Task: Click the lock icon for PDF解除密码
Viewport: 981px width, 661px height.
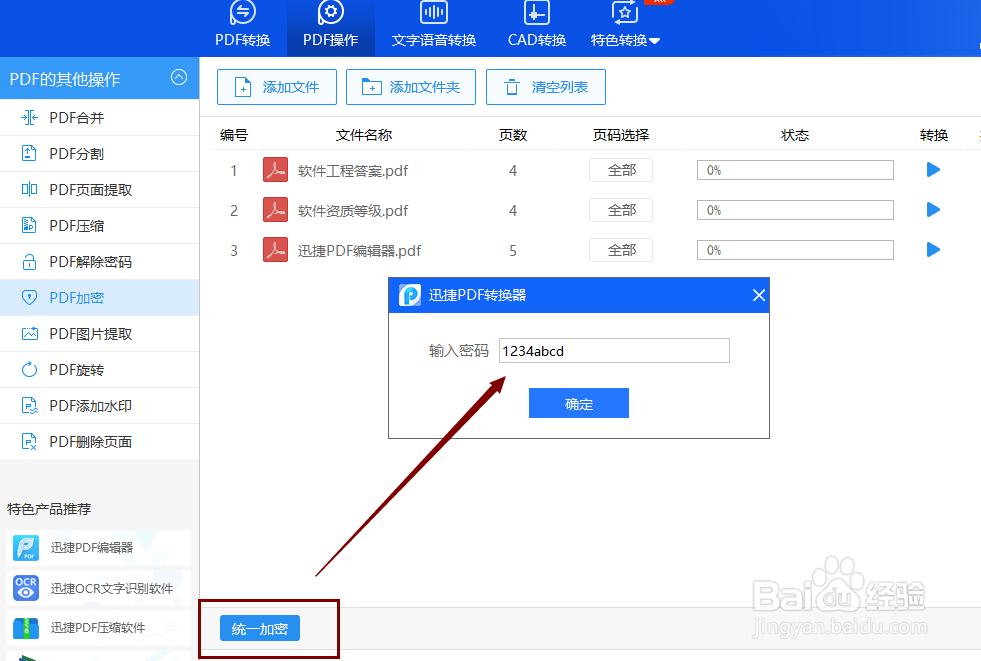Action: [29, 261]
